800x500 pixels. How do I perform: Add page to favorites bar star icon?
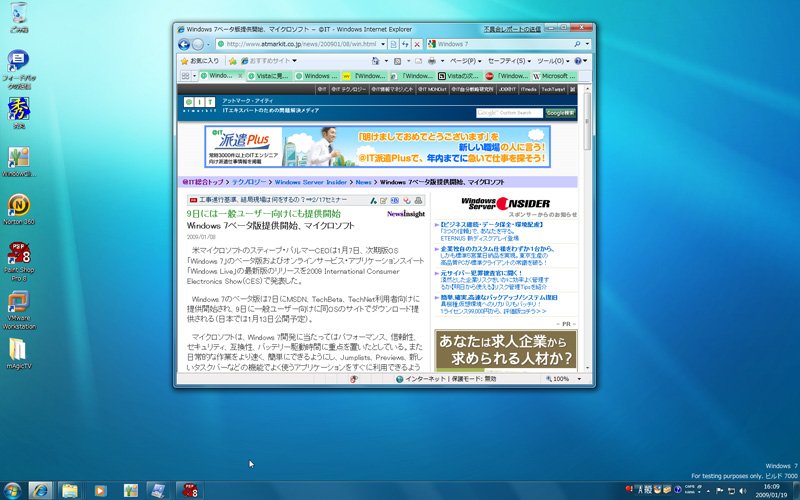pos(233,61)
